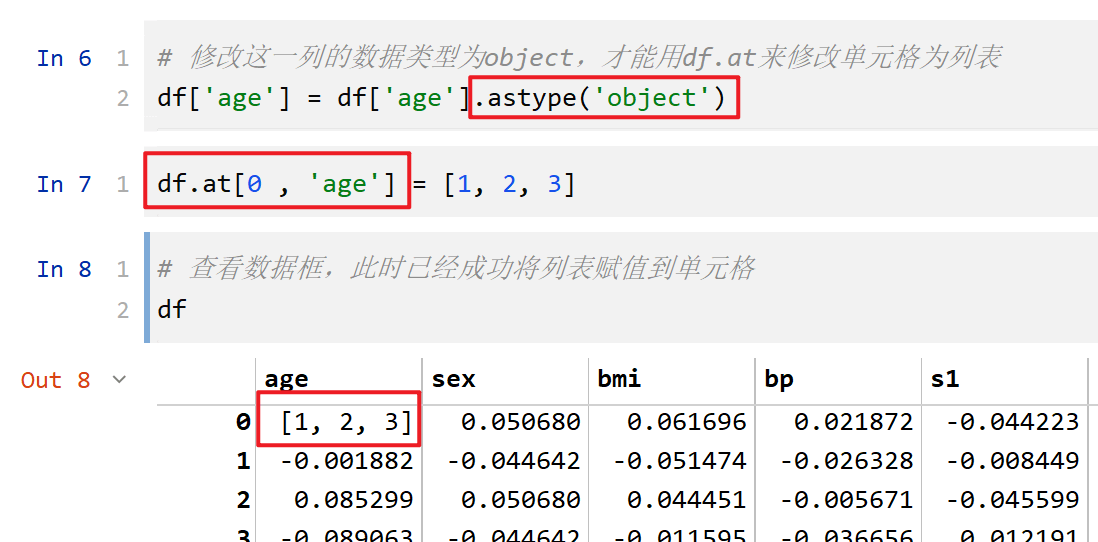Click row index 0 in the output table
The height and width of the screenshot is (542, 1098).
click(242, 422)
